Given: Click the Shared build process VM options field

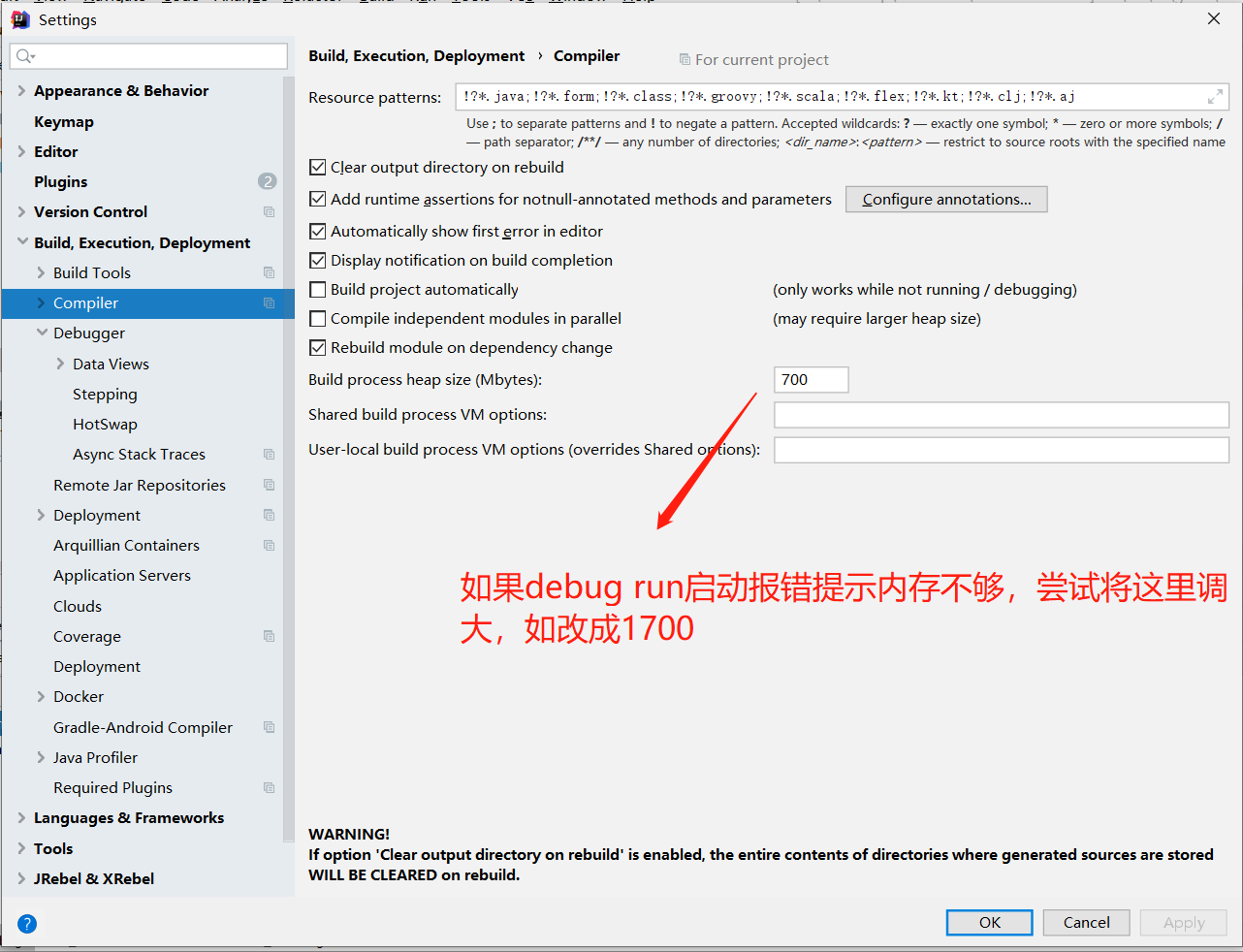Looking at the screenshot, I should pos(1001,415).
